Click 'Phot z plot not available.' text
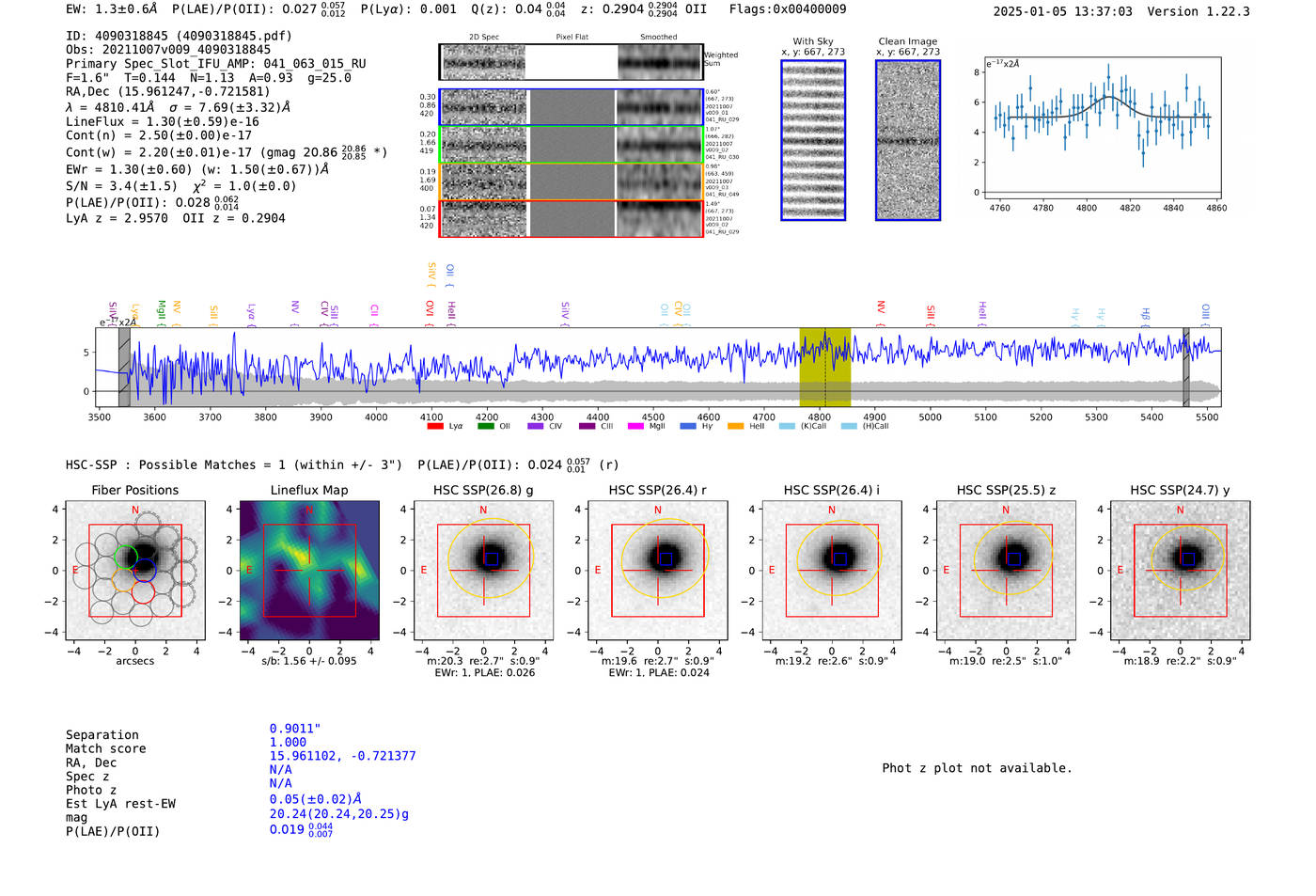 pos(978,768)
